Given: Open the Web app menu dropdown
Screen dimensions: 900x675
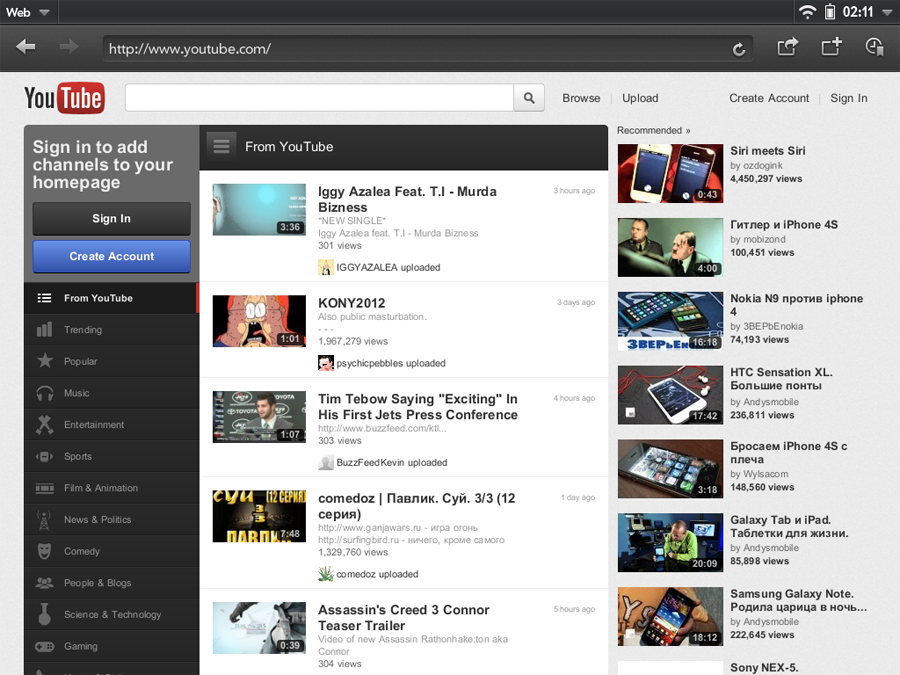Looking at the screenshot, I should coord(28,12).
